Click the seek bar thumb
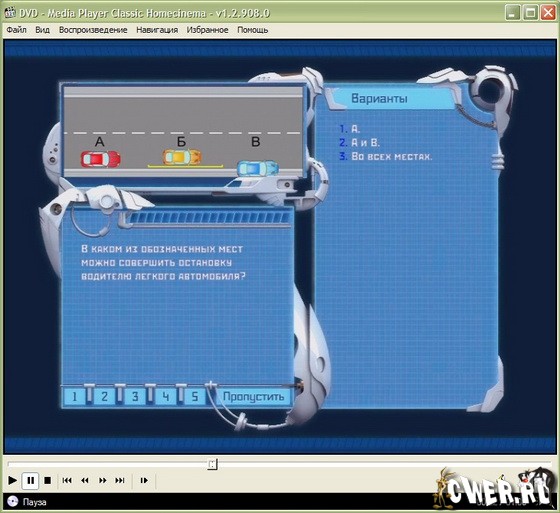Viewport: 560px width, 513px height. pyautogui.click(x=212, y=464)
